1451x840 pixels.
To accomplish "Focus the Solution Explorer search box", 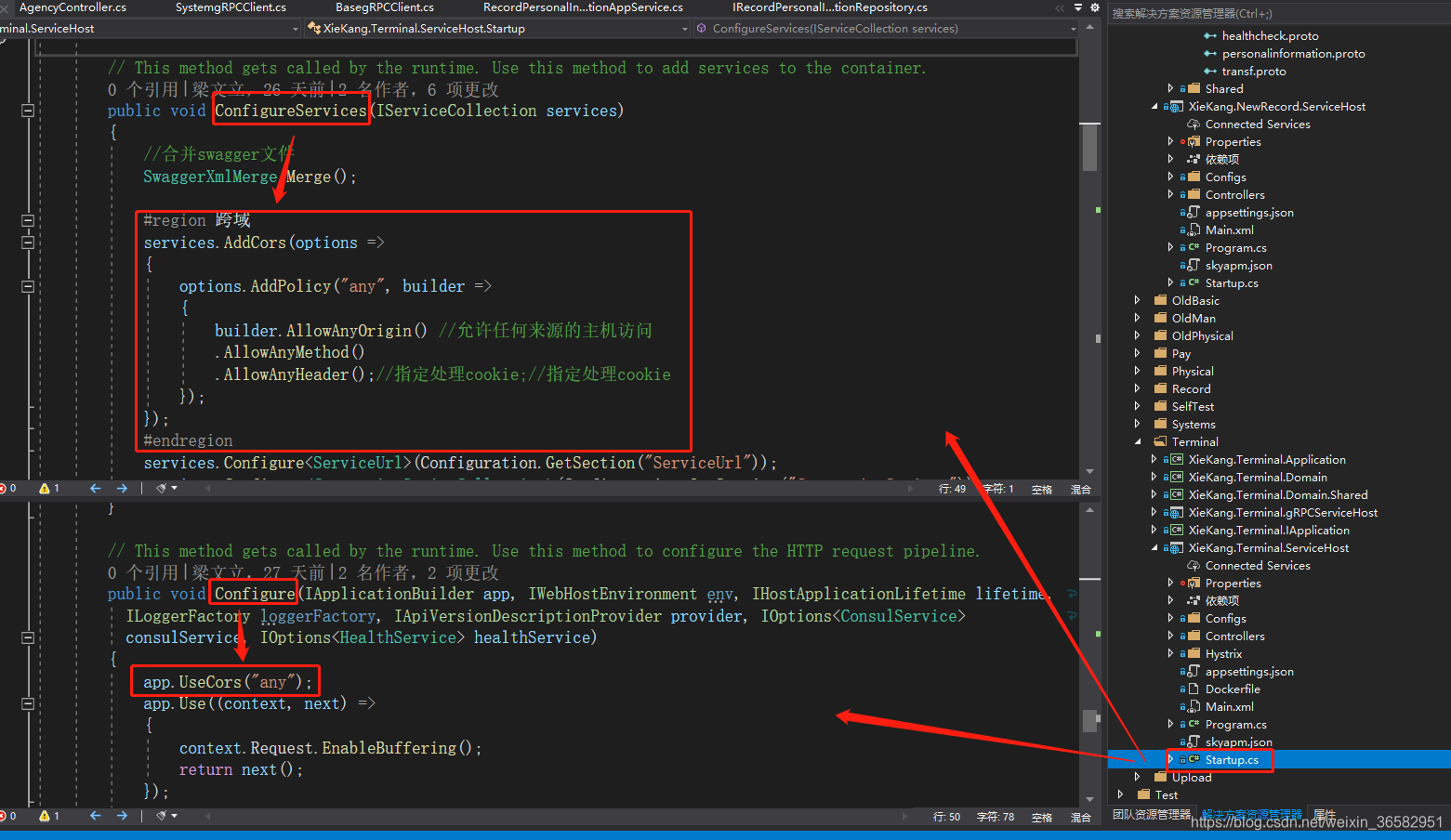I will pos(1278,14).
